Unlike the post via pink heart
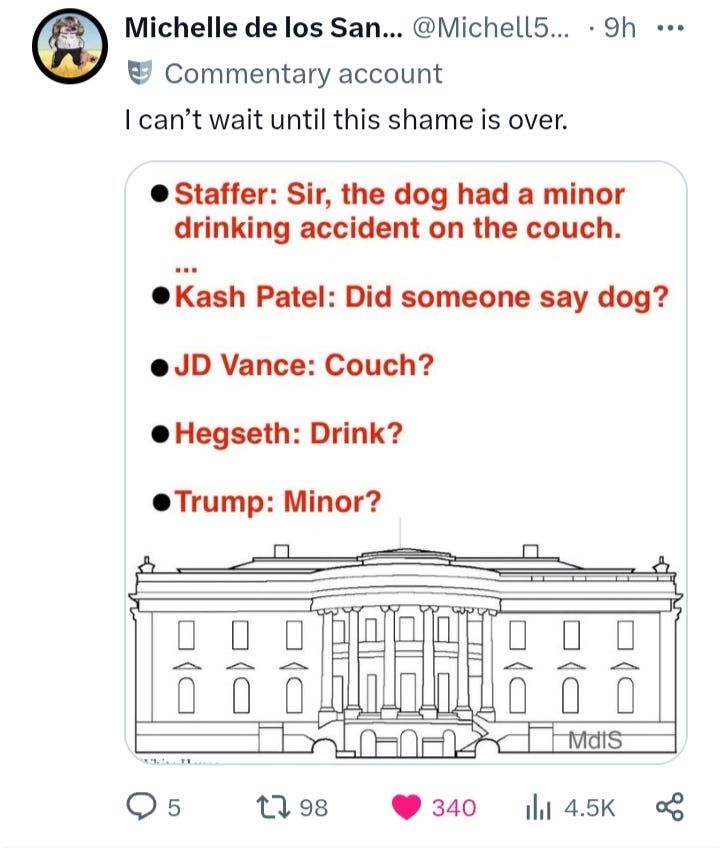The image size is (720, 848). pyautogui.click(x=406, y=807)
